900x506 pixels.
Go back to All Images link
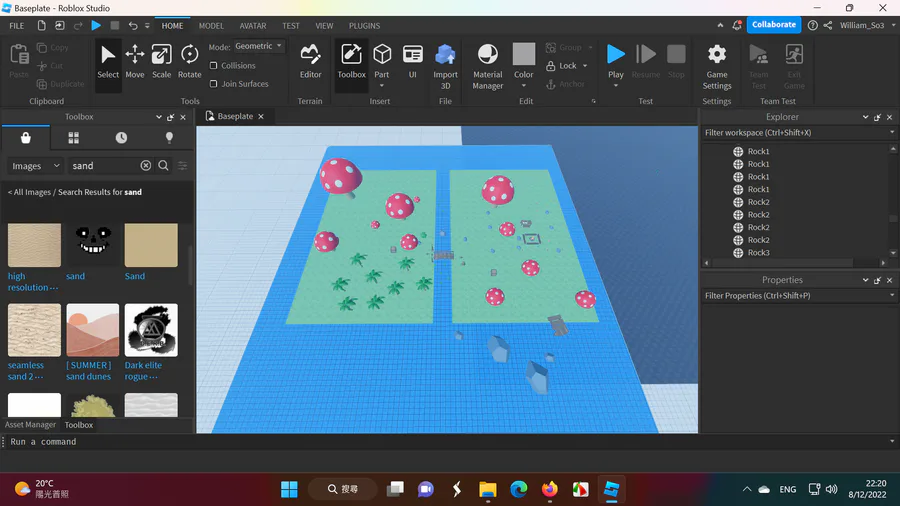coord(29,192)
